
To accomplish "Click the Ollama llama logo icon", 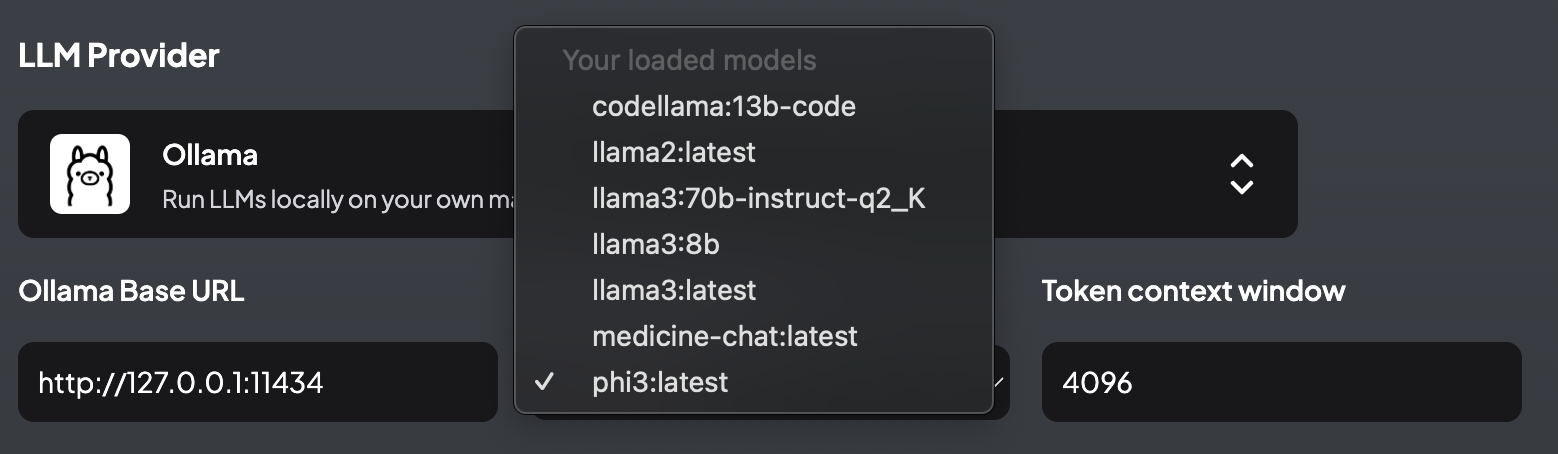I will [90, 174].
